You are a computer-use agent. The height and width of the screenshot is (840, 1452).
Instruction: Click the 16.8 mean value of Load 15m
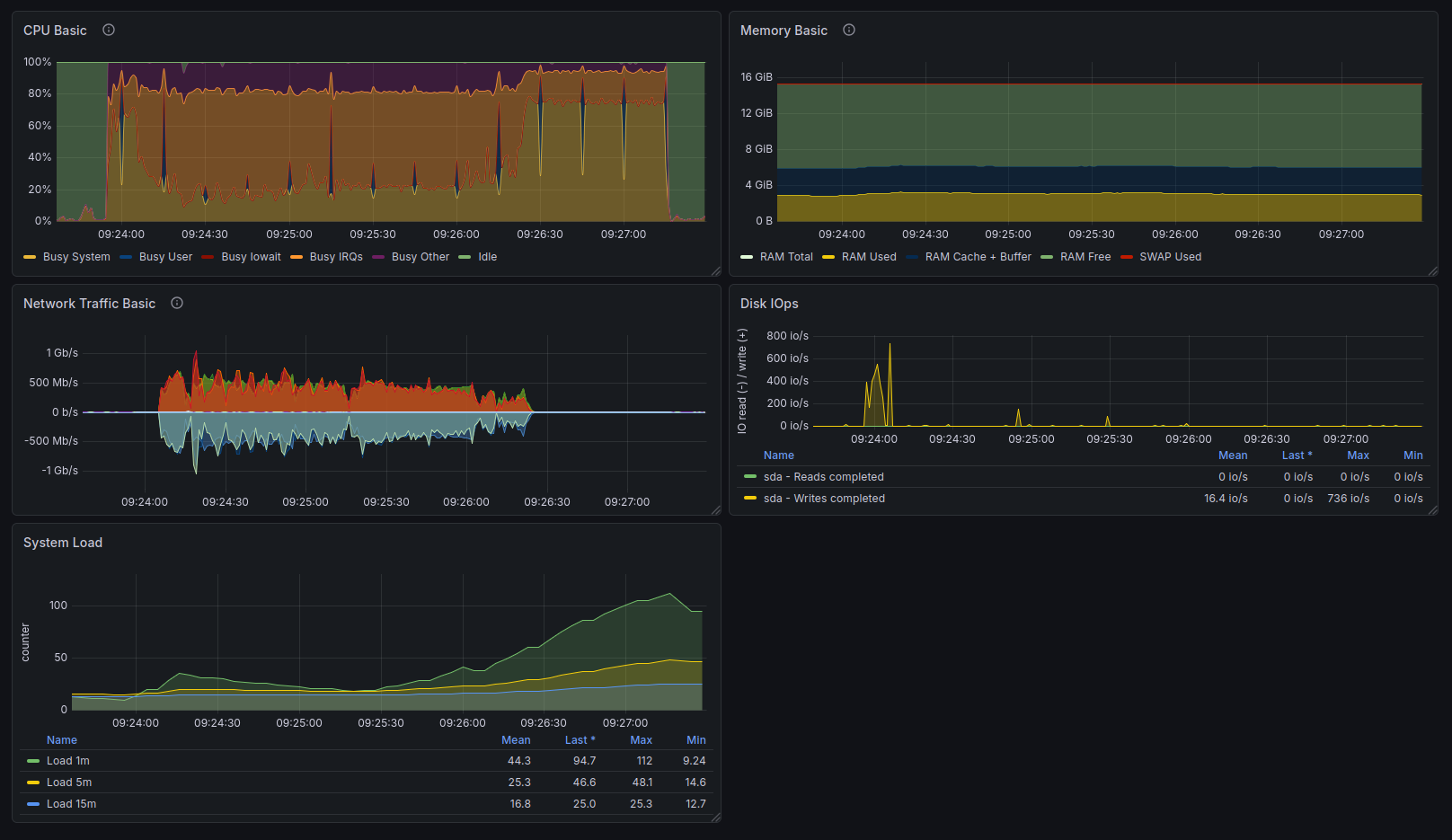coord(520,804)
